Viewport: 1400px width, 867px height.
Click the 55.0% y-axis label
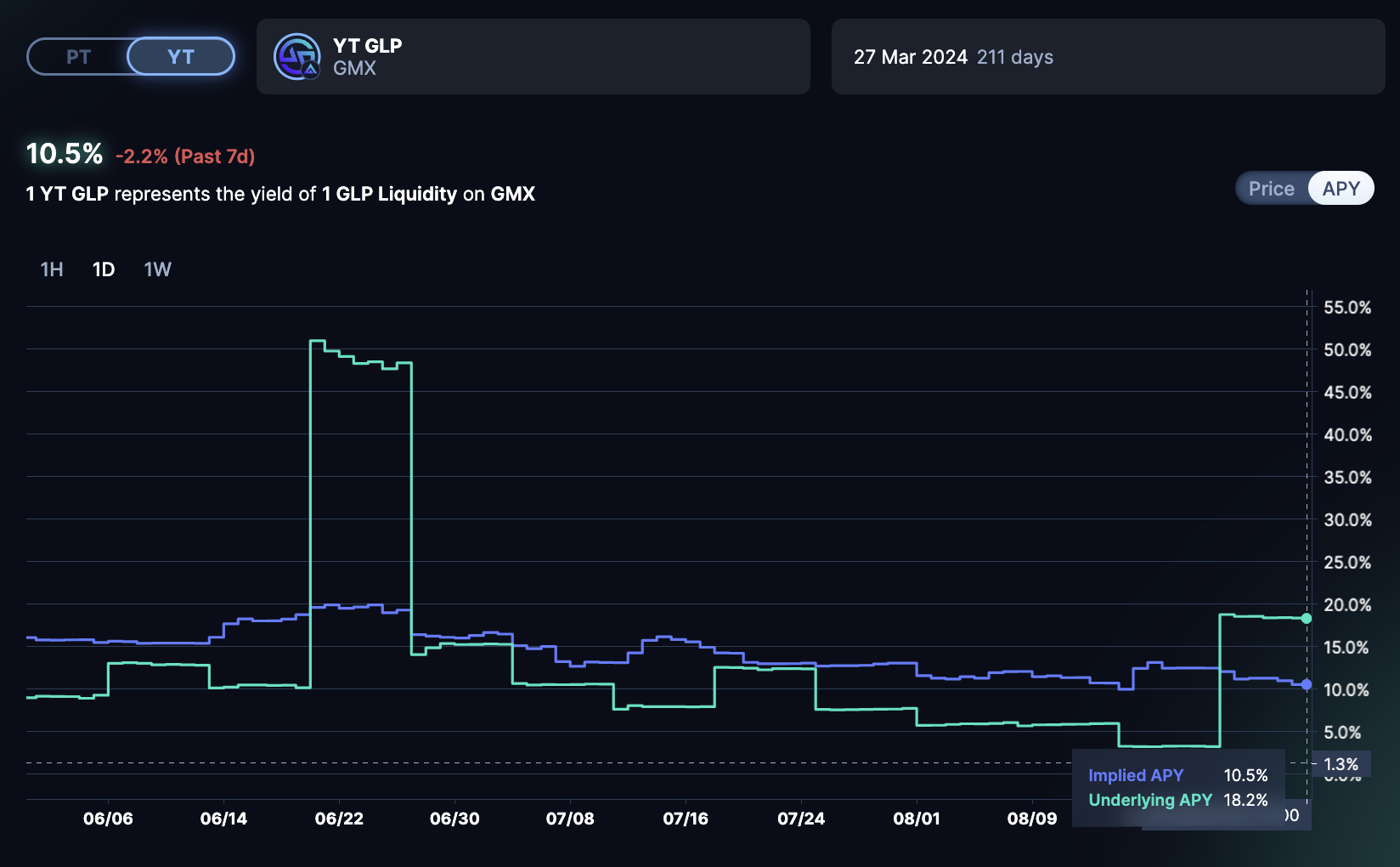pyautogui.click(x=1347, y=308)
